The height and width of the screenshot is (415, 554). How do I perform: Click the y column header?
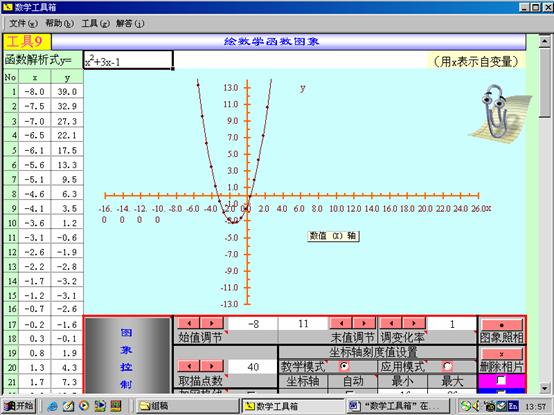click(67, 77)
